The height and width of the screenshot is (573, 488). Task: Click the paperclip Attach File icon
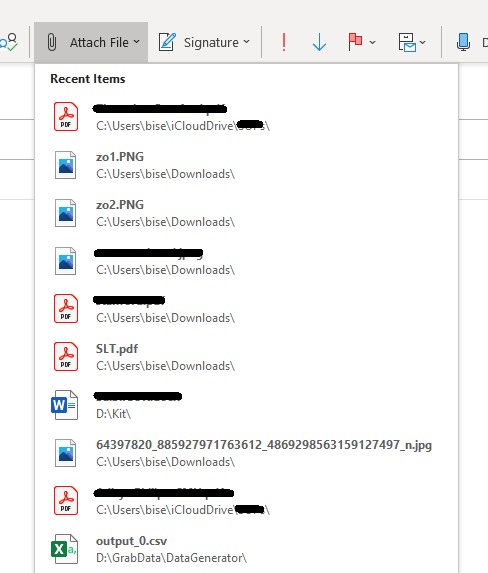coord(52,42)
